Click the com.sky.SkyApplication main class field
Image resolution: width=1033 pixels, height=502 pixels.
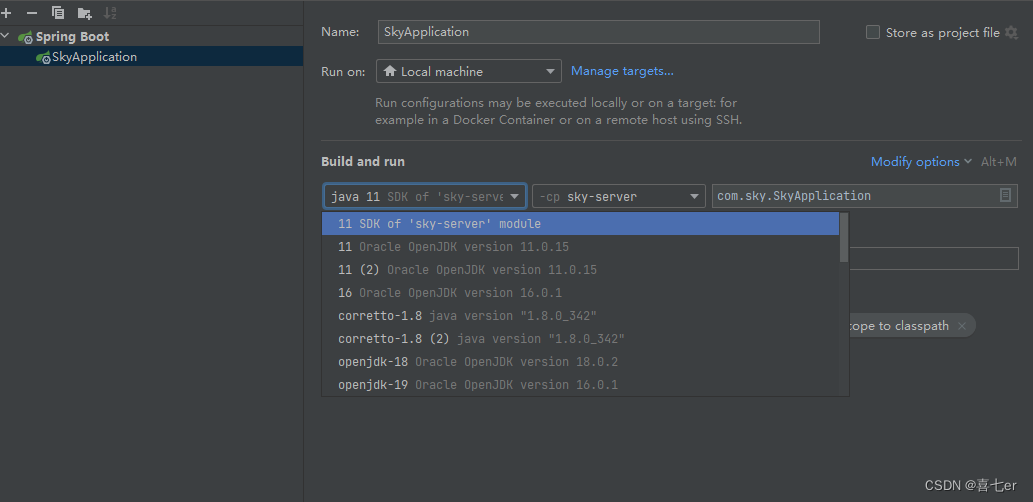click(864, 196)
